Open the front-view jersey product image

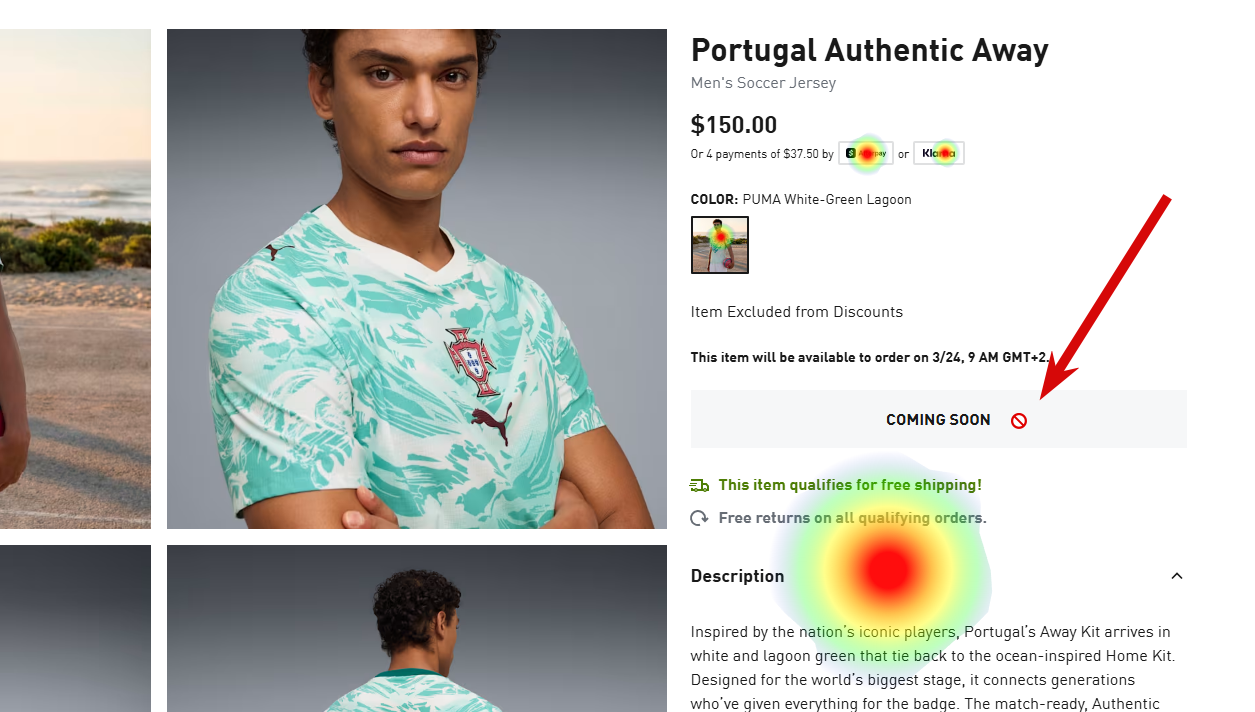pyautogui.click(x=417, y=279)
